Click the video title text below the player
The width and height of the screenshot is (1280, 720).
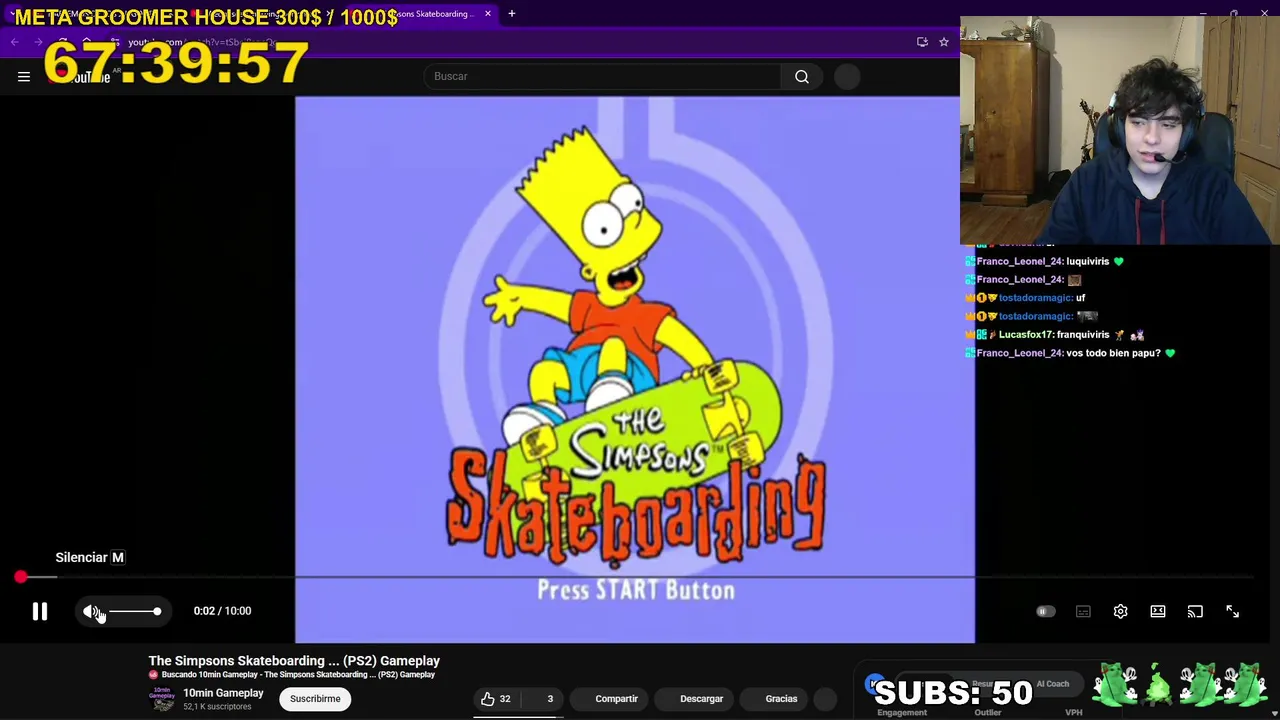(x=294, y=661)
